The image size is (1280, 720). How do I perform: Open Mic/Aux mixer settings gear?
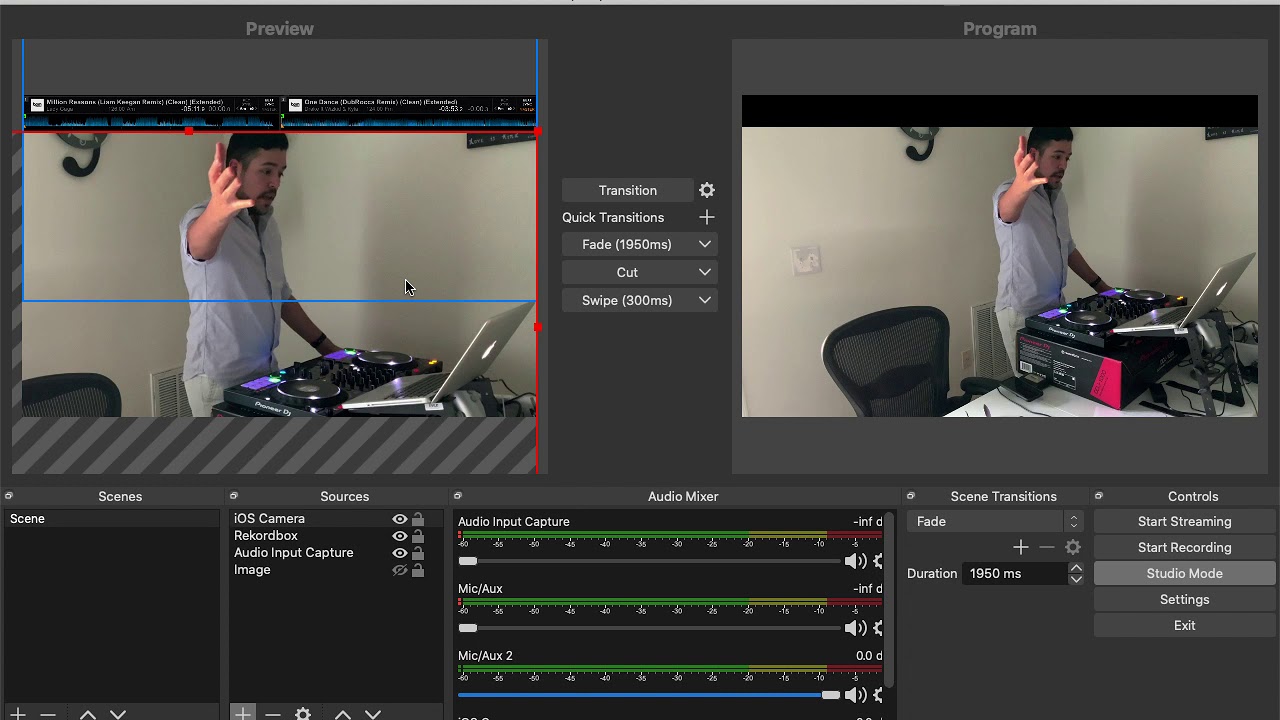click(x=879, y=628)
